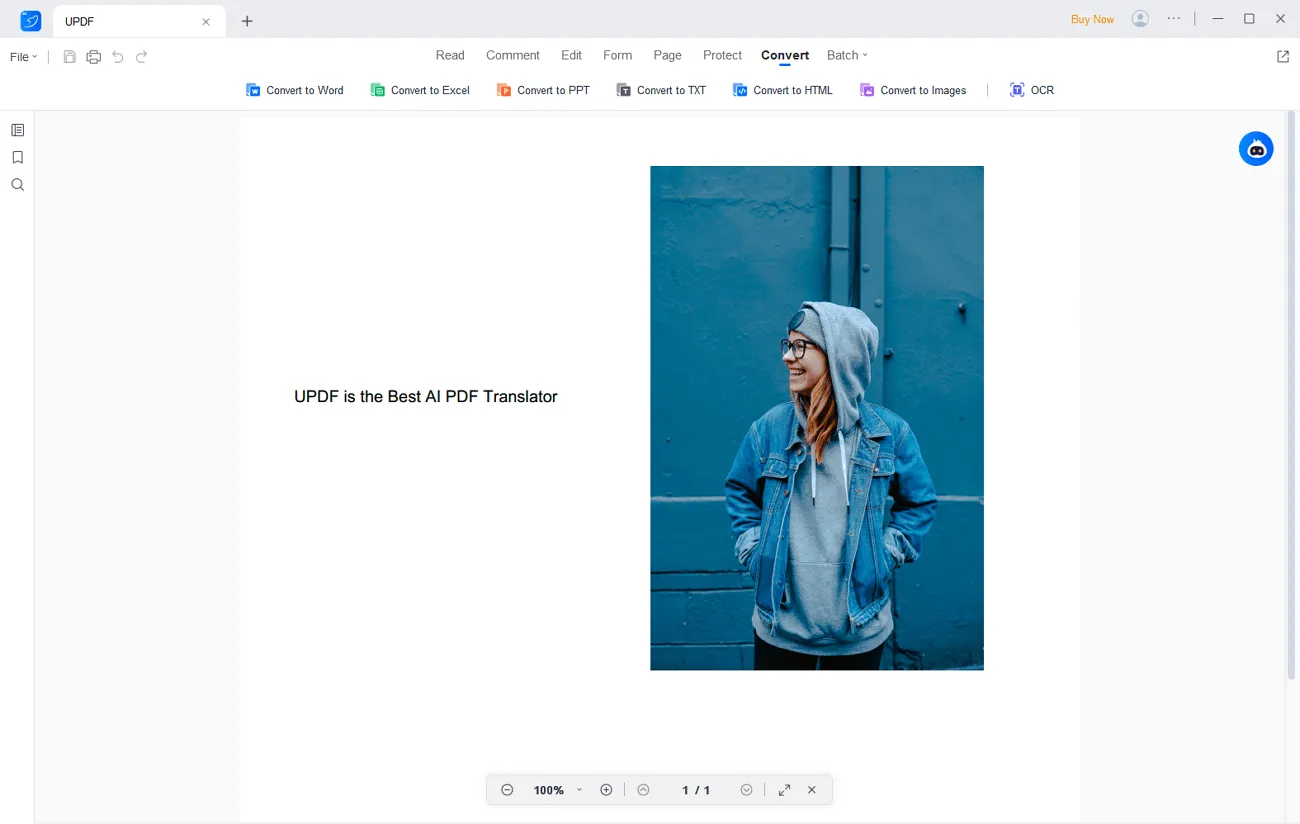Screen dimensions: 1300x824
Task: Click the share/export icon at top right
Action: click(x=1283, y=57)
